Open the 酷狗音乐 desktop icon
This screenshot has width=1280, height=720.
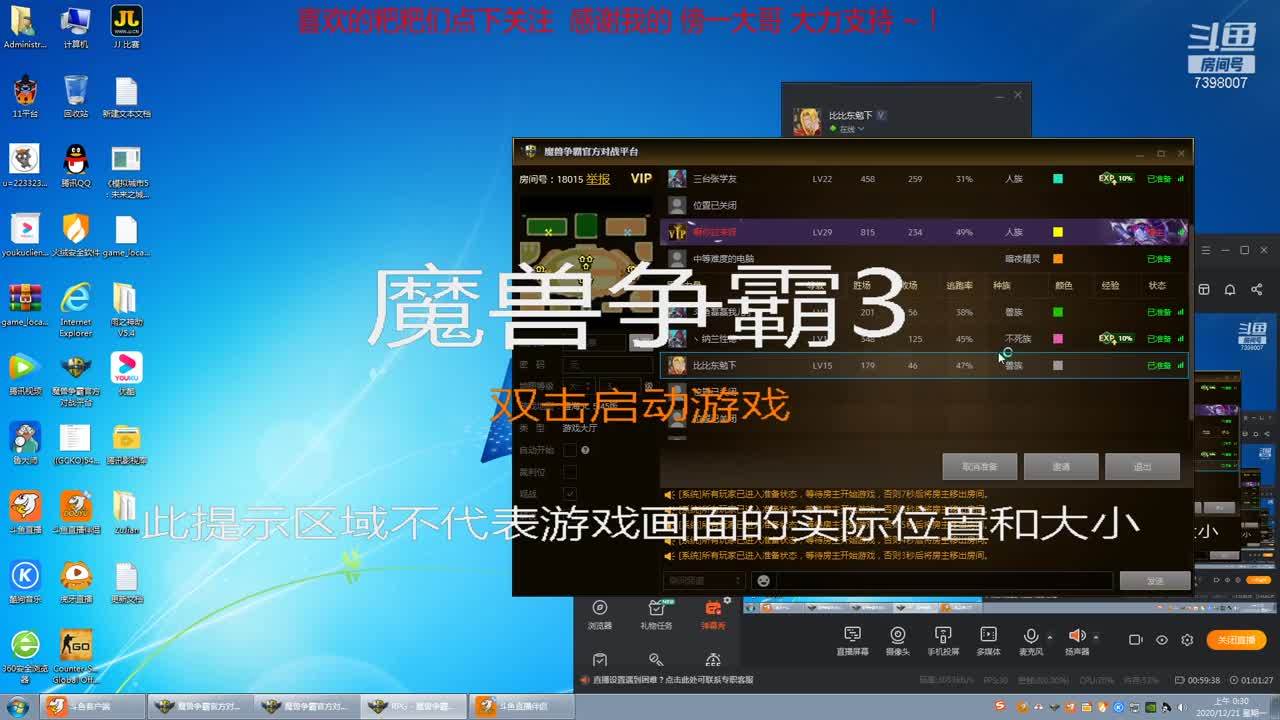pos(25,581)
